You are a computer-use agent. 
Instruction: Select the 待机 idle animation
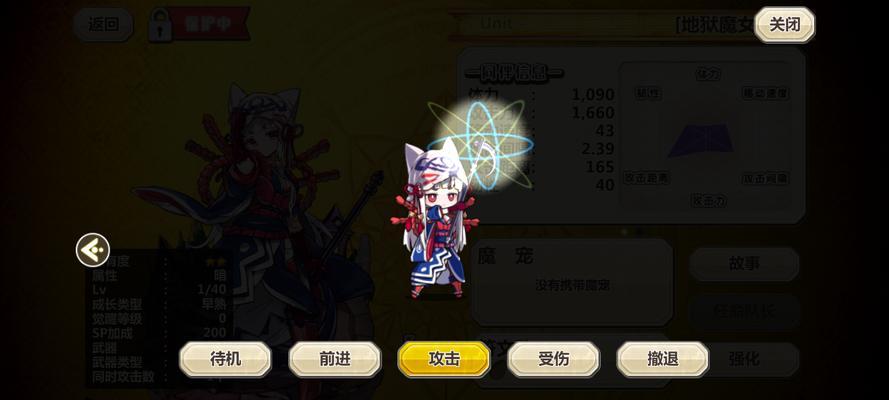226,359
